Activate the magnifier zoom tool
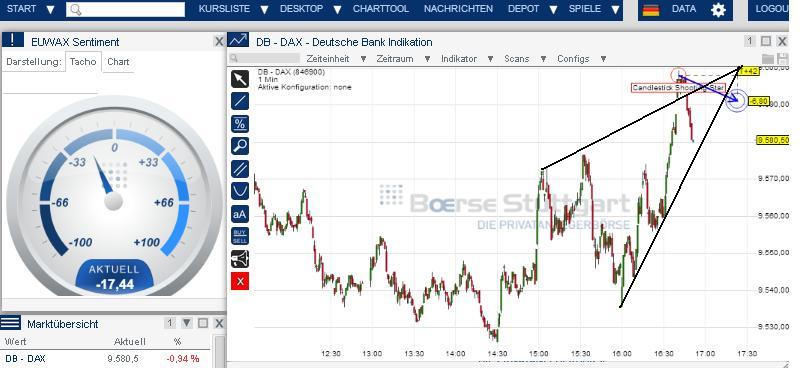804x368 pixels. (240, 146)
